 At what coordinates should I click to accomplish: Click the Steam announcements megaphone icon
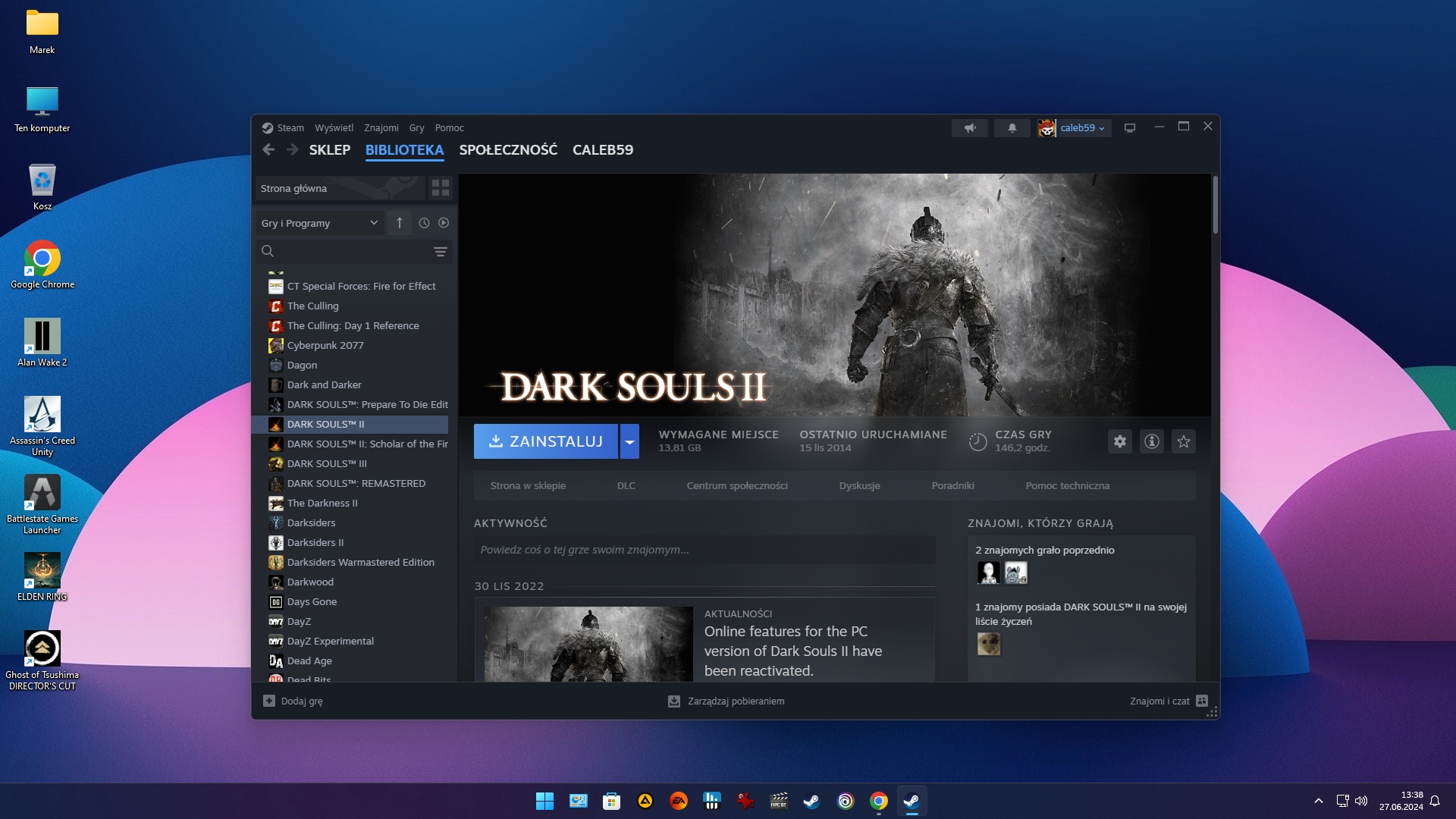click(x=970, y=128)
